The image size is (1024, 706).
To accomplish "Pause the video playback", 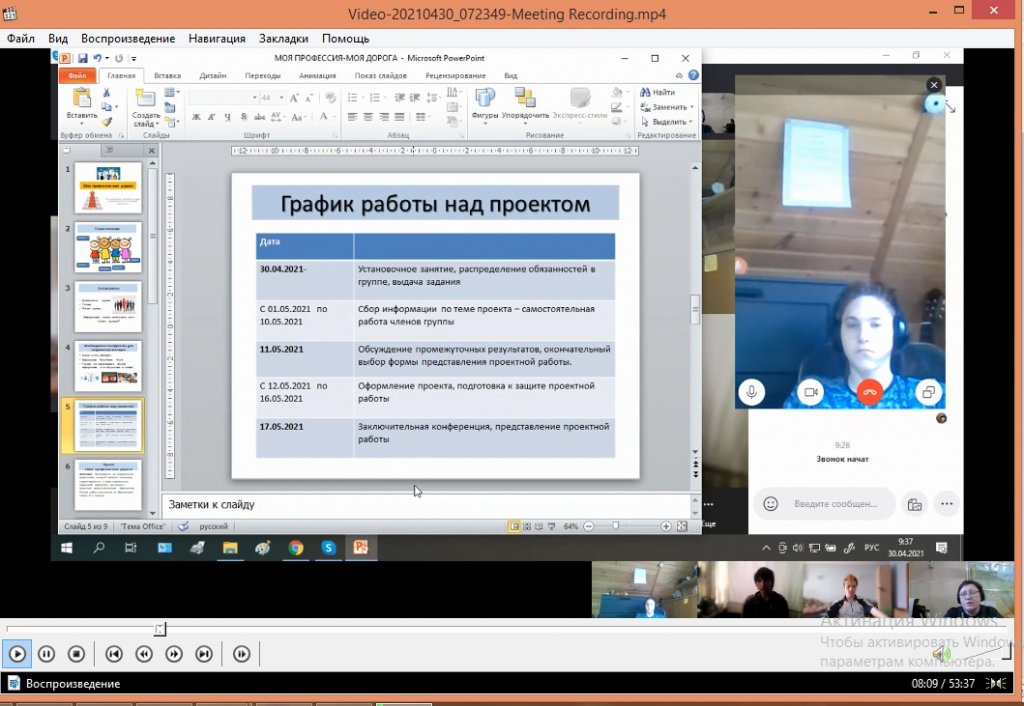I will pos(46,654).
